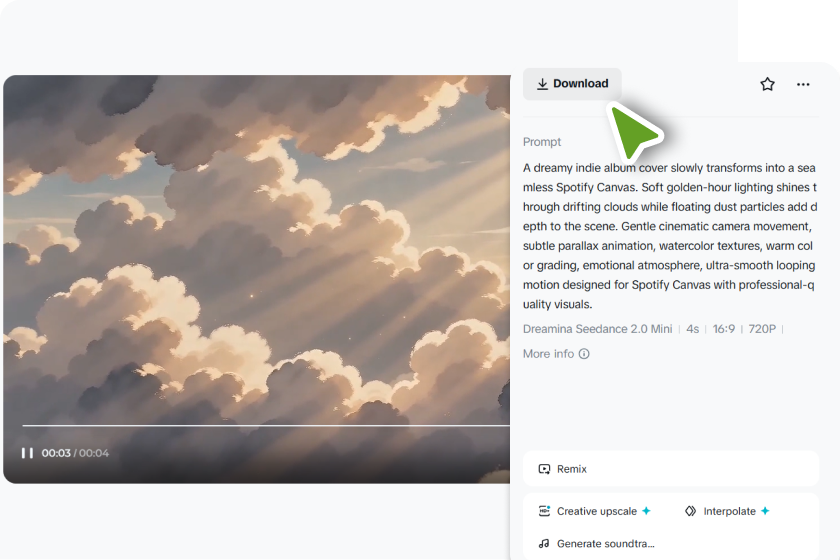The image size is (840, 560).
Task: Click the 4s duration value
Action: pos(693,329)
